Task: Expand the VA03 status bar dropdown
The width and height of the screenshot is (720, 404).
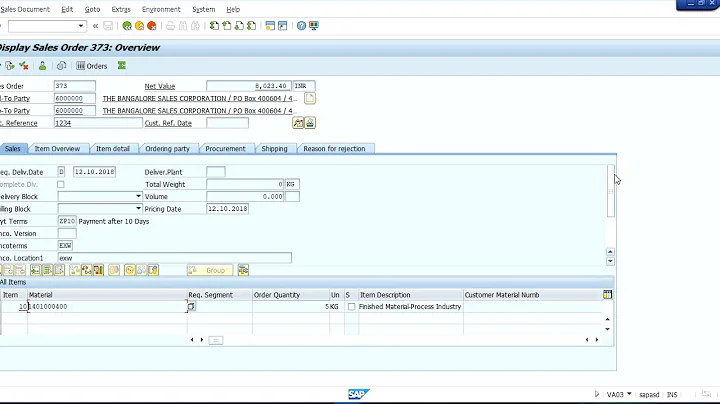Action: click(629, 394)
